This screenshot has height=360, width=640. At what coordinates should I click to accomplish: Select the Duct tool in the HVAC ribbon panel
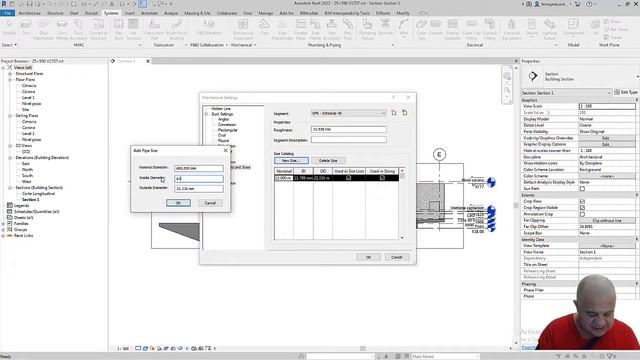click(x=26, y=29)
